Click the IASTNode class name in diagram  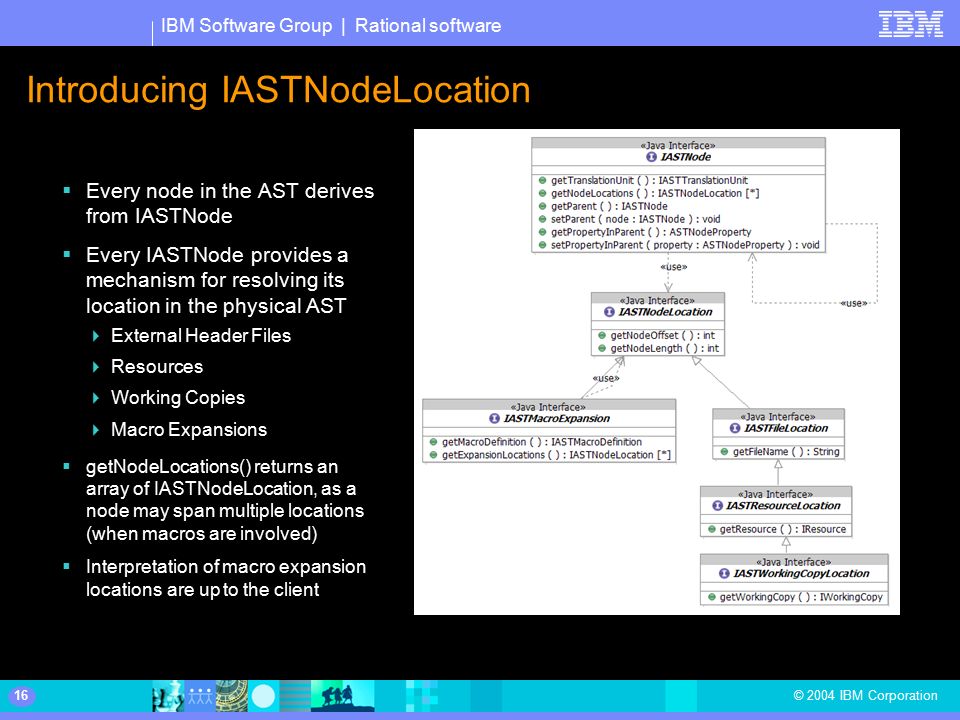(686, 157)
